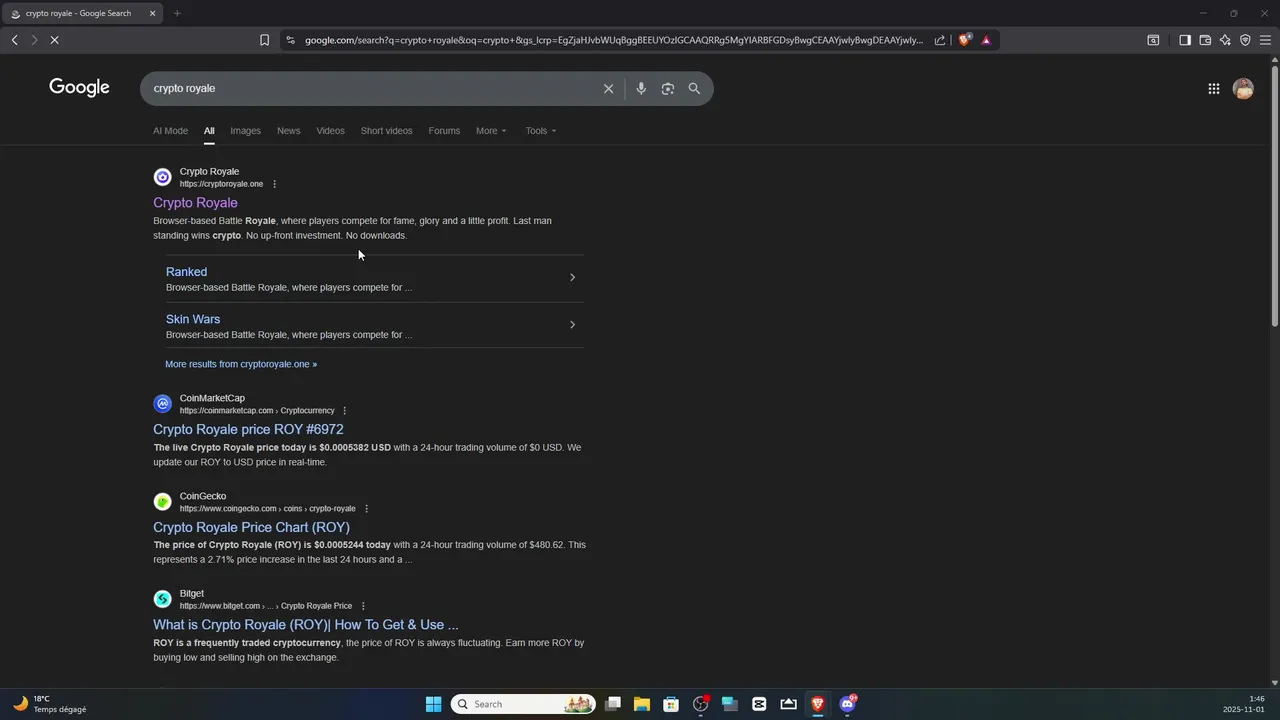Go to the Google homepage logo
Image resolution: width=1280 pixels, height=720 pixels.
[79, 88]
